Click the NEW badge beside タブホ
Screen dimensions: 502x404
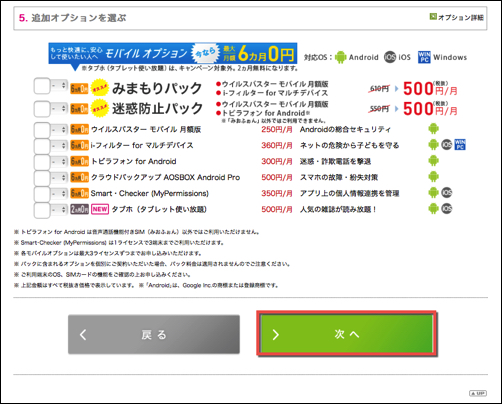[x=100, y=209]
